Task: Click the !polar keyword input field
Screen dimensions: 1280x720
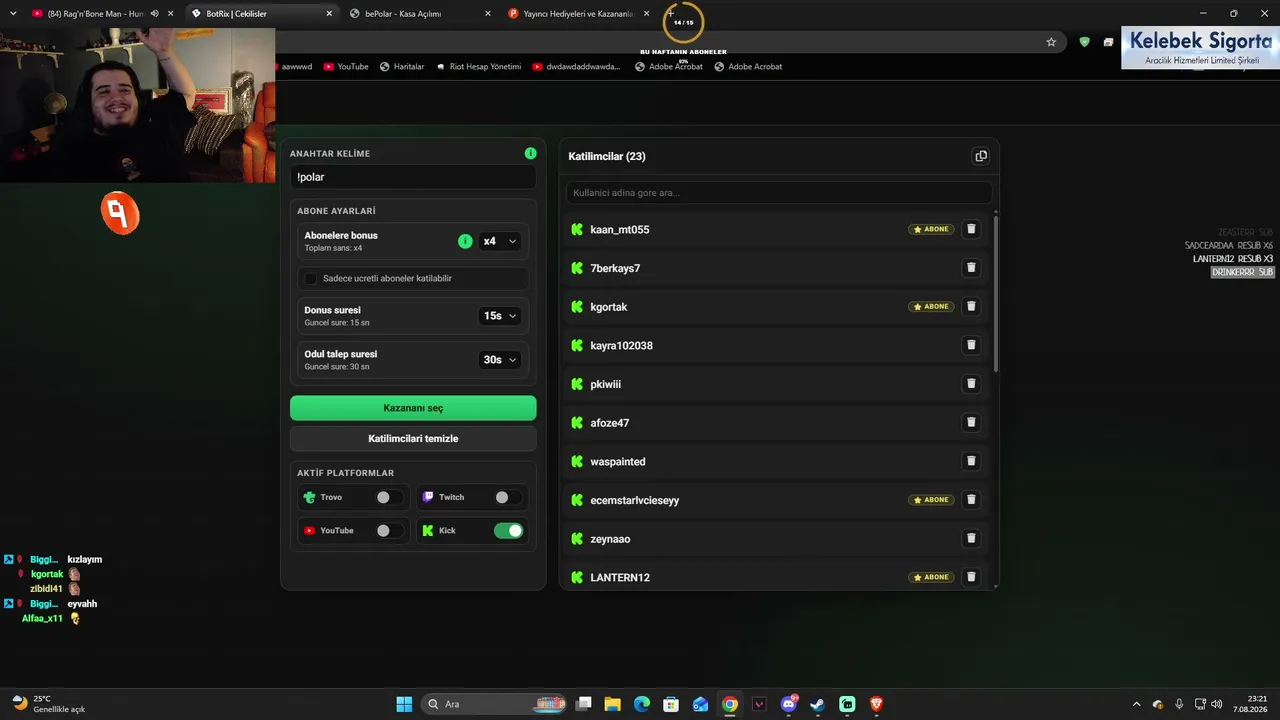Action: [413, 177]
